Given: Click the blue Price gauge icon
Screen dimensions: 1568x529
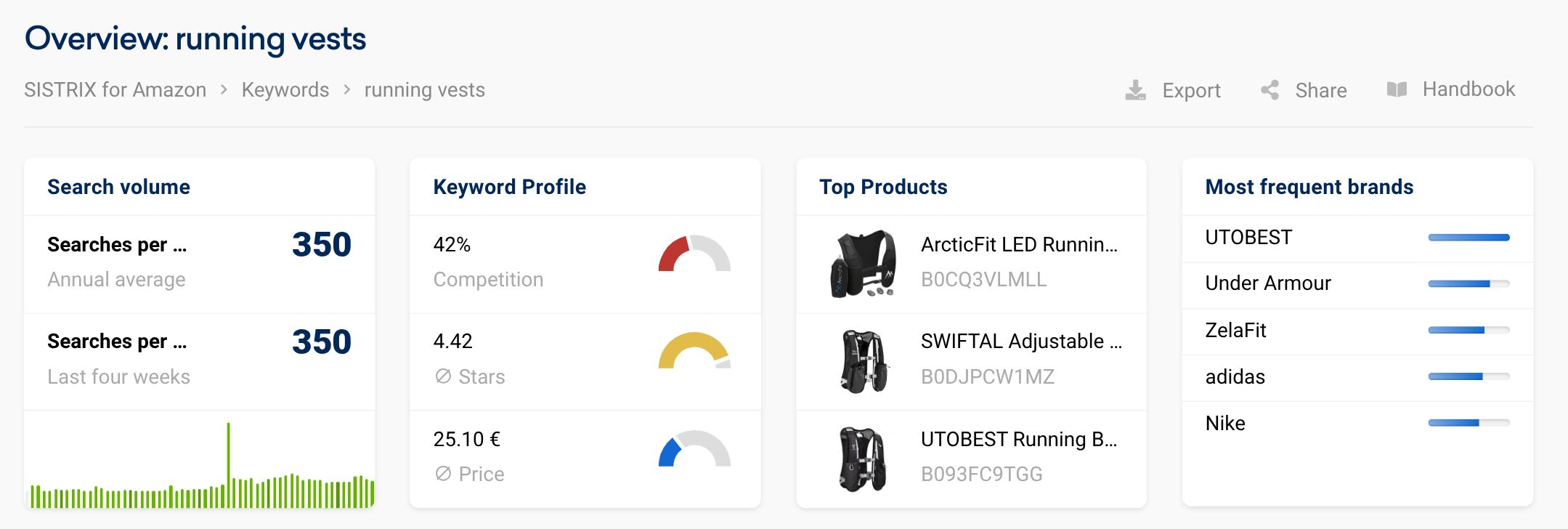Looking at the screenshot, I should 694,448.
